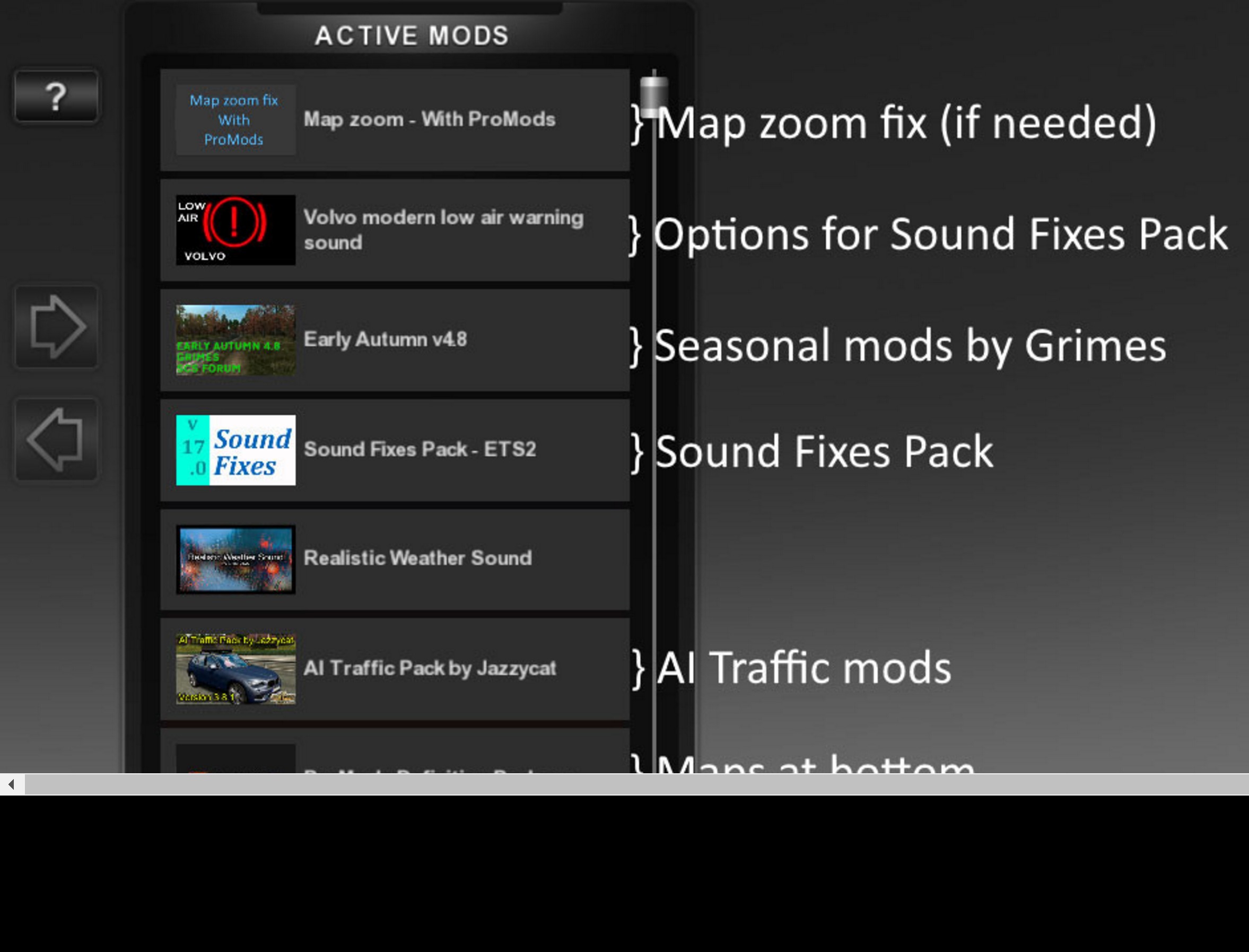
Task: Click the horizontal scrollbar left arrow
Action: 12,784
